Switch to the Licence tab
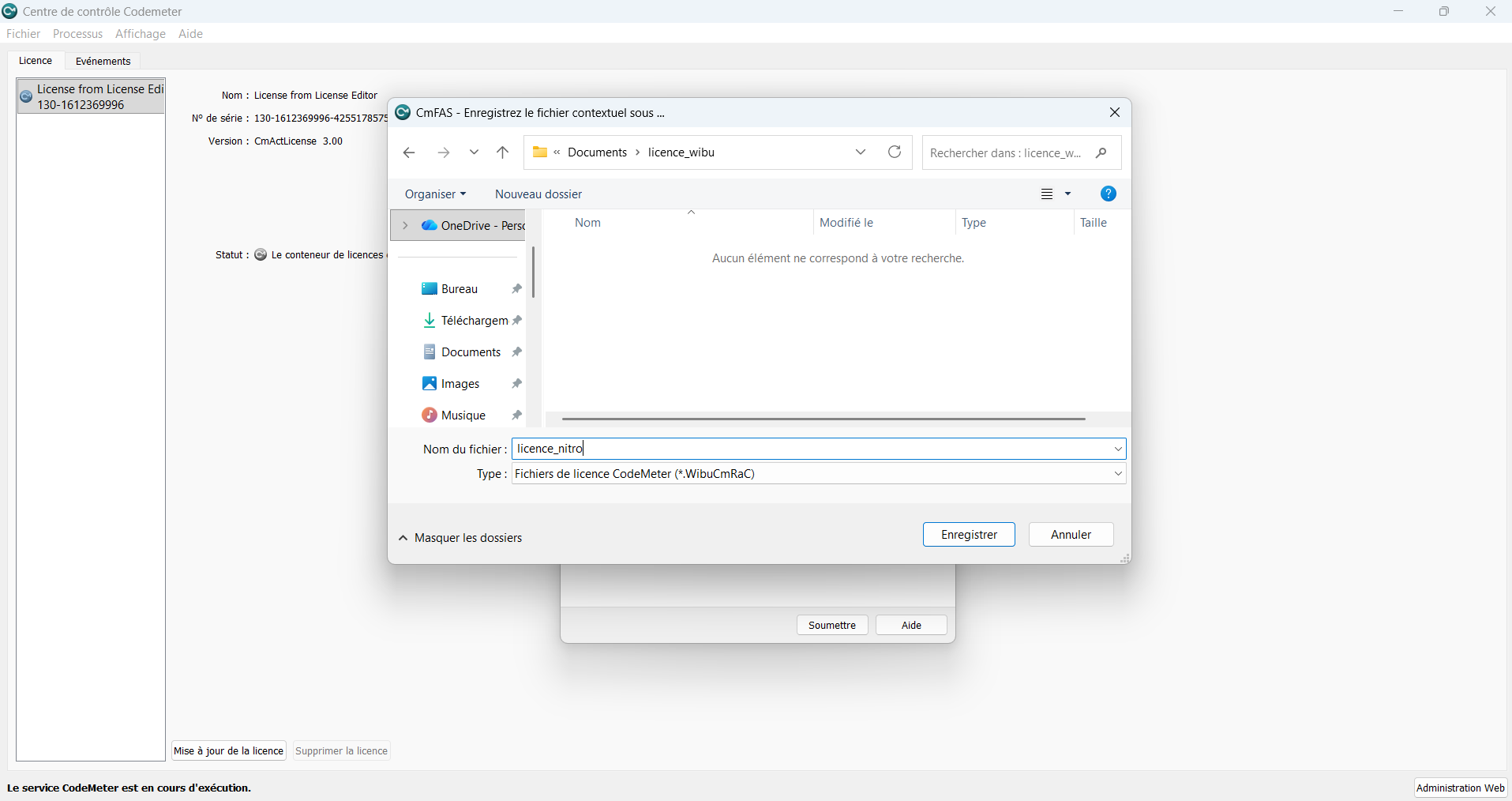This screenshot has height=801, width=1512. click(x=36, y=61)
